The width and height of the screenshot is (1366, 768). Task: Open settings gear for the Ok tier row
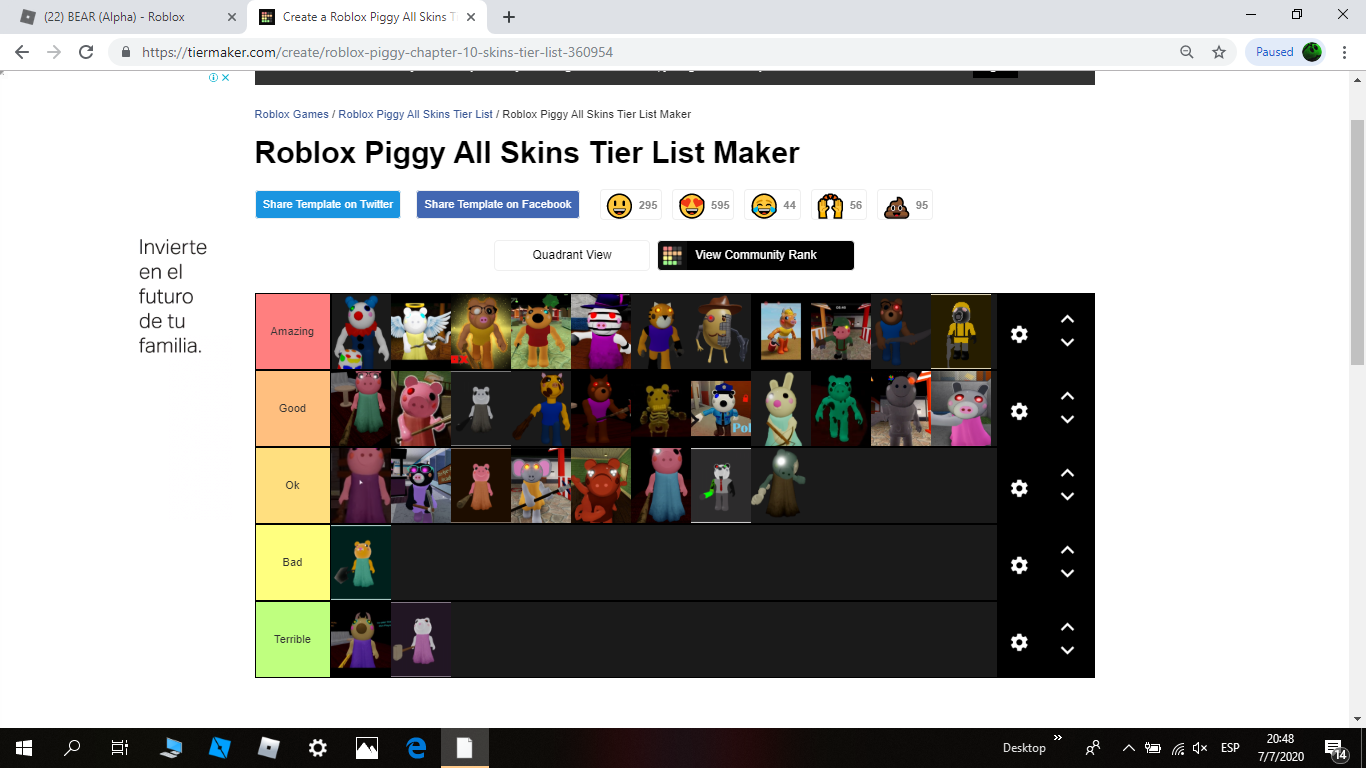pos(1019,488)
